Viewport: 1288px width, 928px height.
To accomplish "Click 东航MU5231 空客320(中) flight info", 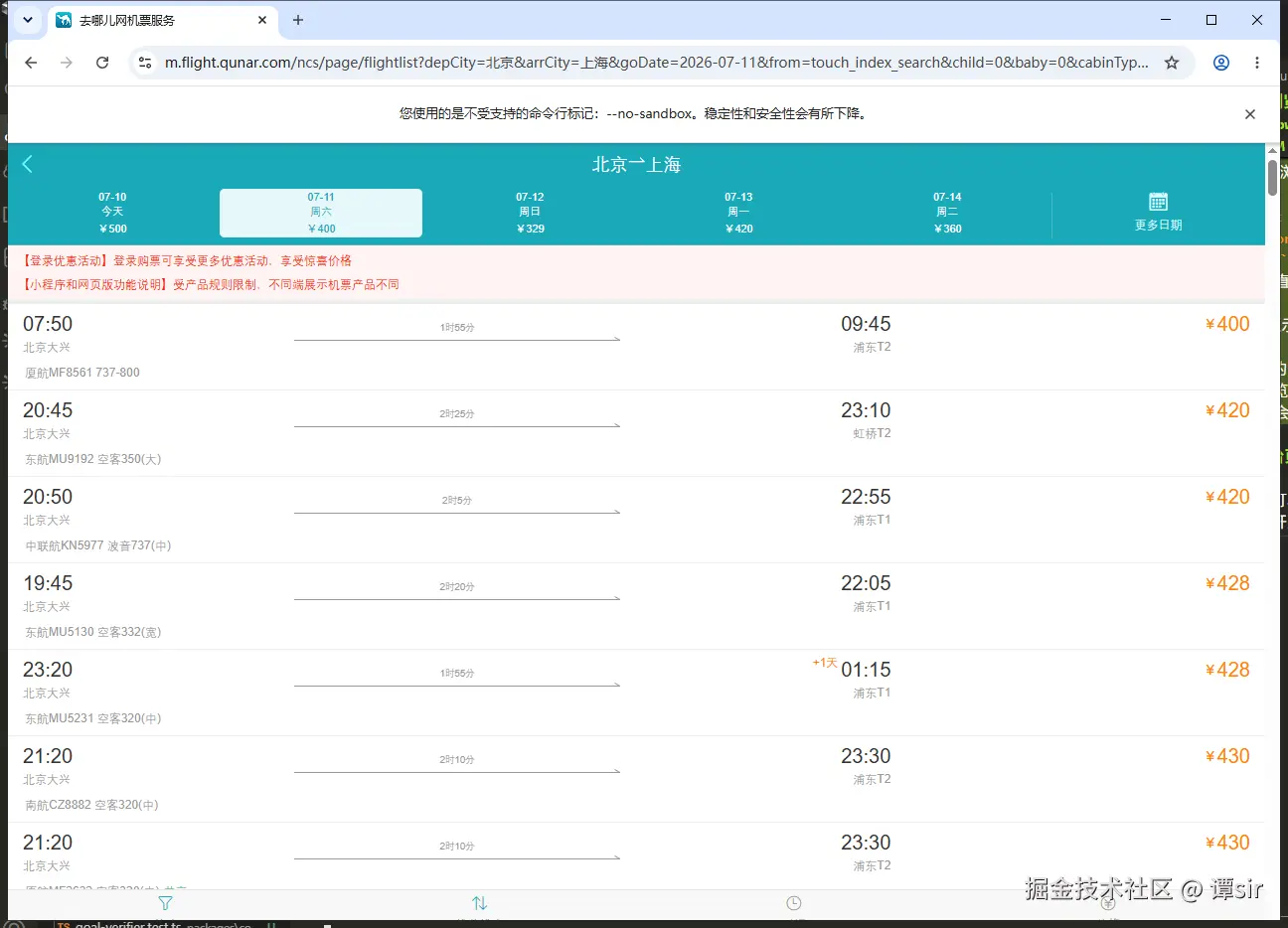I will 92,718.
